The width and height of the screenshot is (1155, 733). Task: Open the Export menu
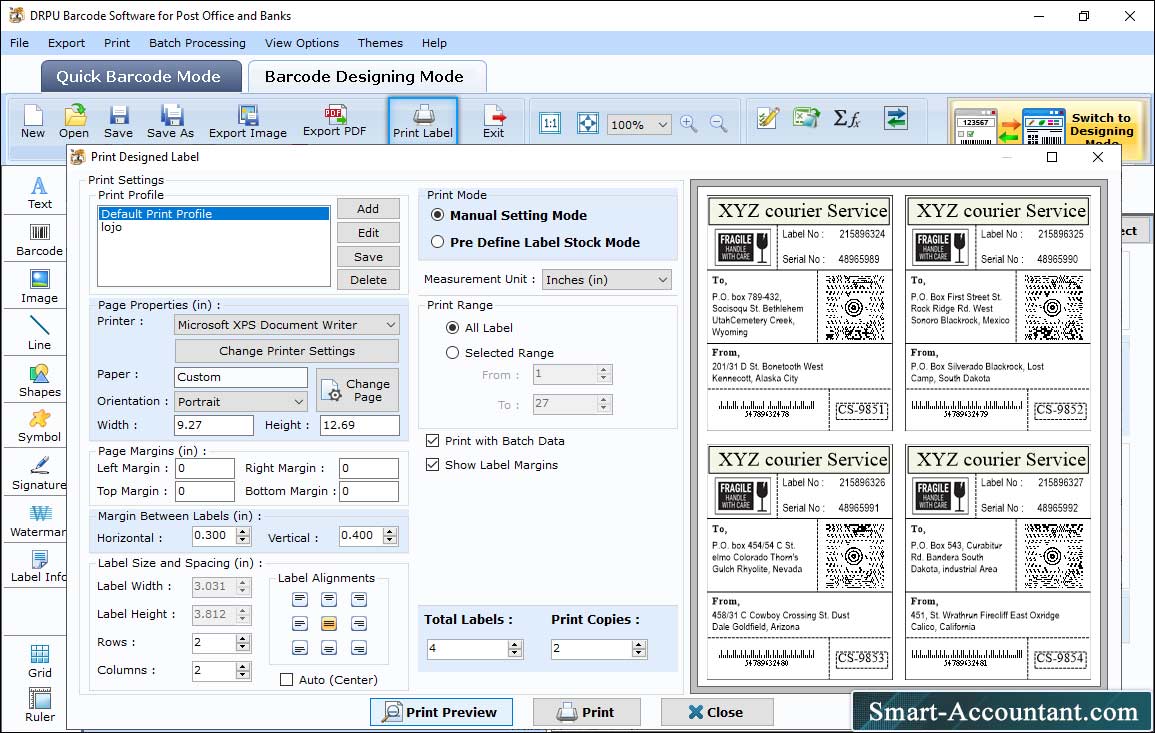[66, 43]
